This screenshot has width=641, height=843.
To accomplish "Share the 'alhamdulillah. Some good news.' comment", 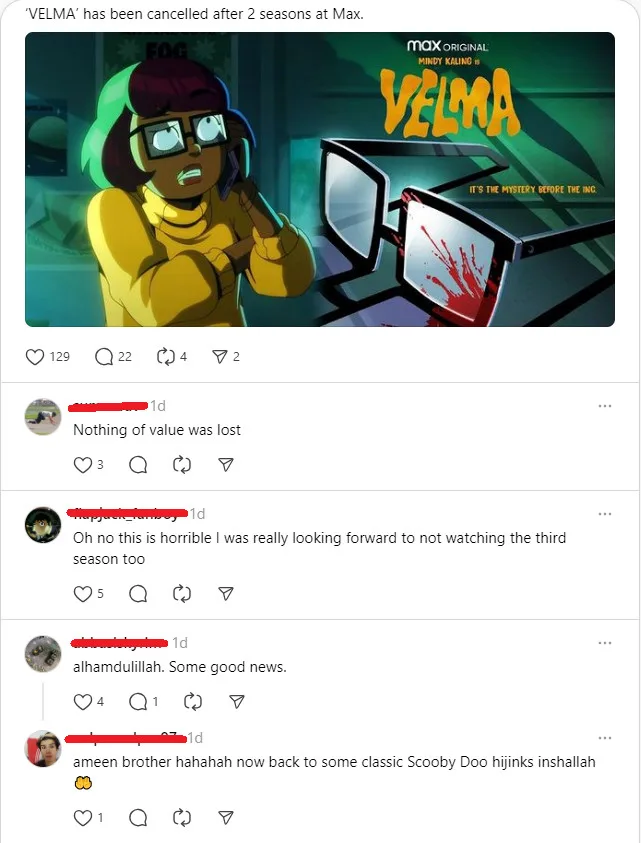I will tap(237, 701).
